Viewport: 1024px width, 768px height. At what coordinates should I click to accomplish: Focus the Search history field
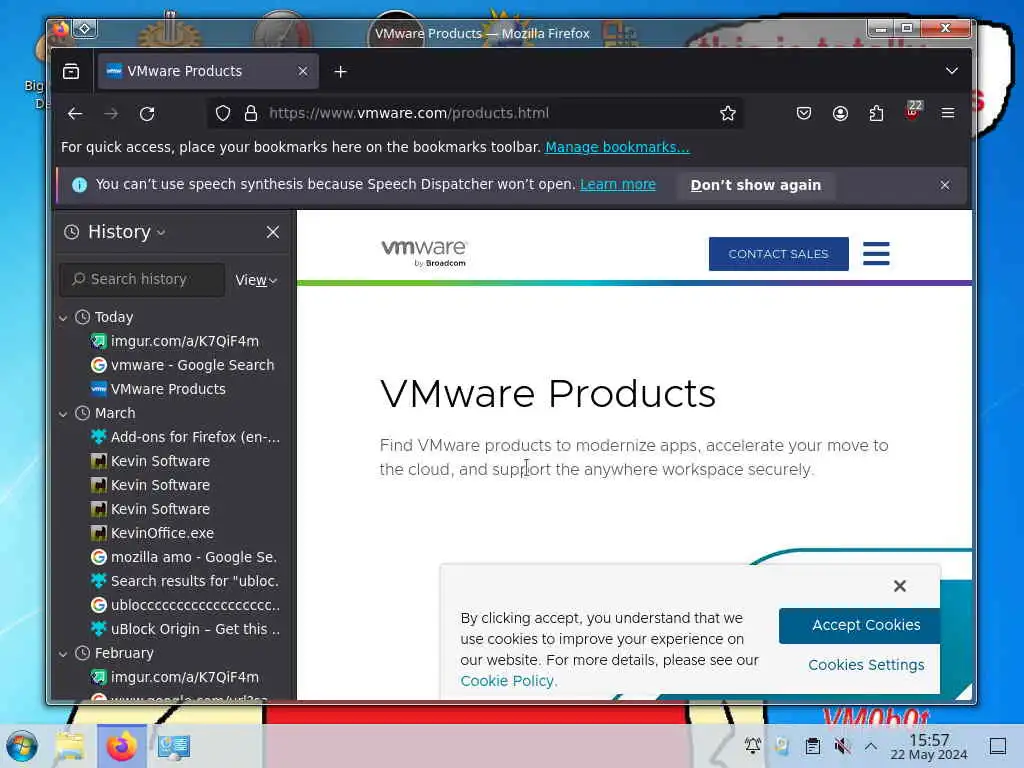142,280
